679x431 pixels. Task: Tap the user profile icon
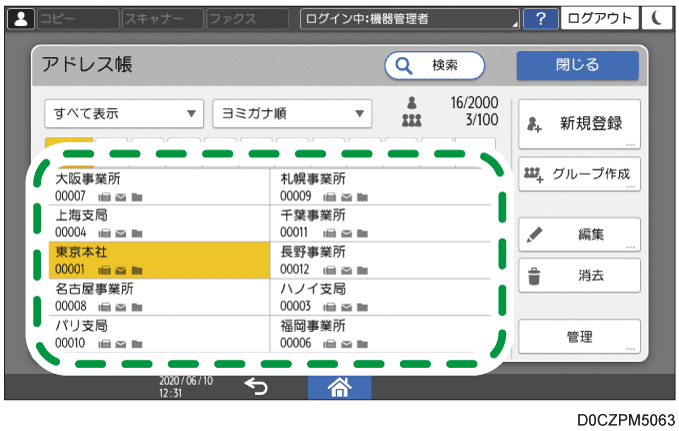(x=21, y=19)
